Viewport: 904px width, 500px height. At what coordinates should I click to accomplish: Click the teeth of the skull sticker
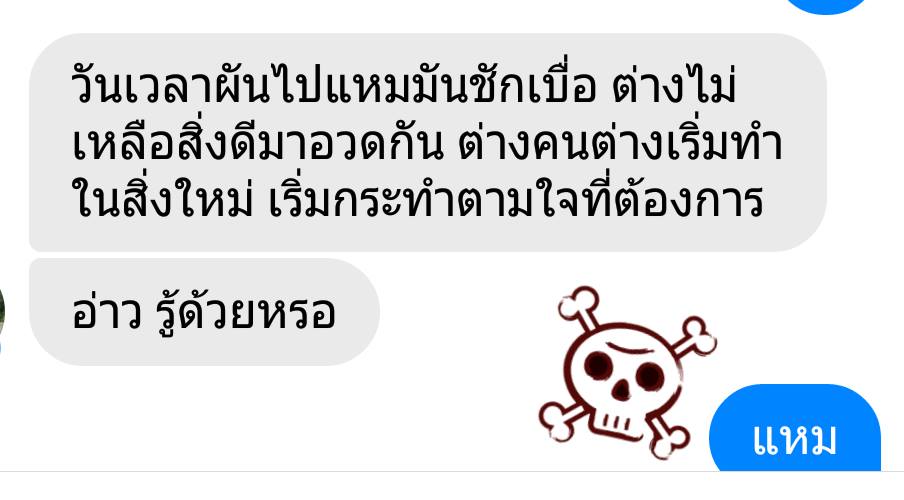coord(617,424)
